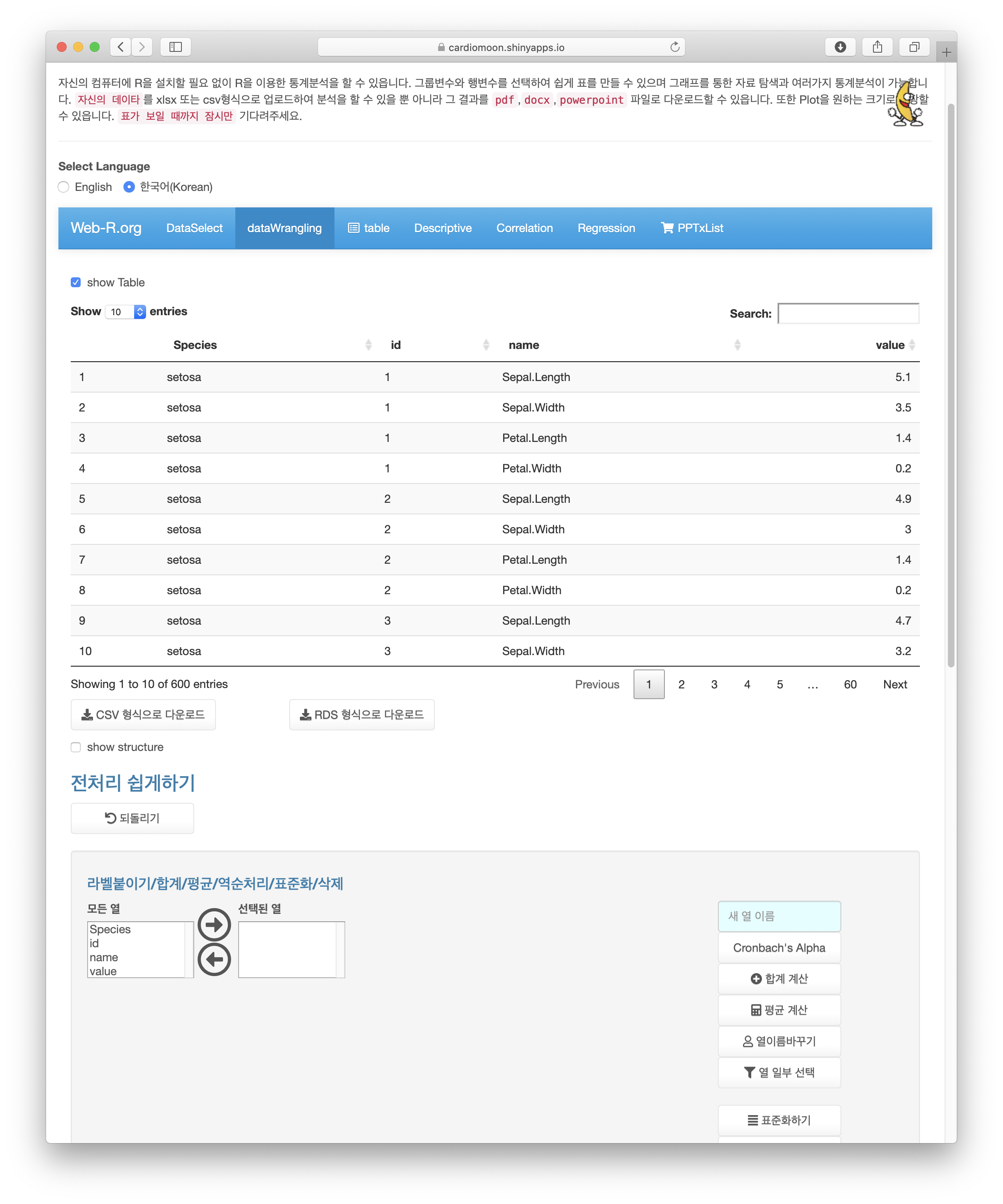The width and height of the screenshot is (1003, 1204).
Task: Click the right arrow to move selected column
Action: pos(214,925)
